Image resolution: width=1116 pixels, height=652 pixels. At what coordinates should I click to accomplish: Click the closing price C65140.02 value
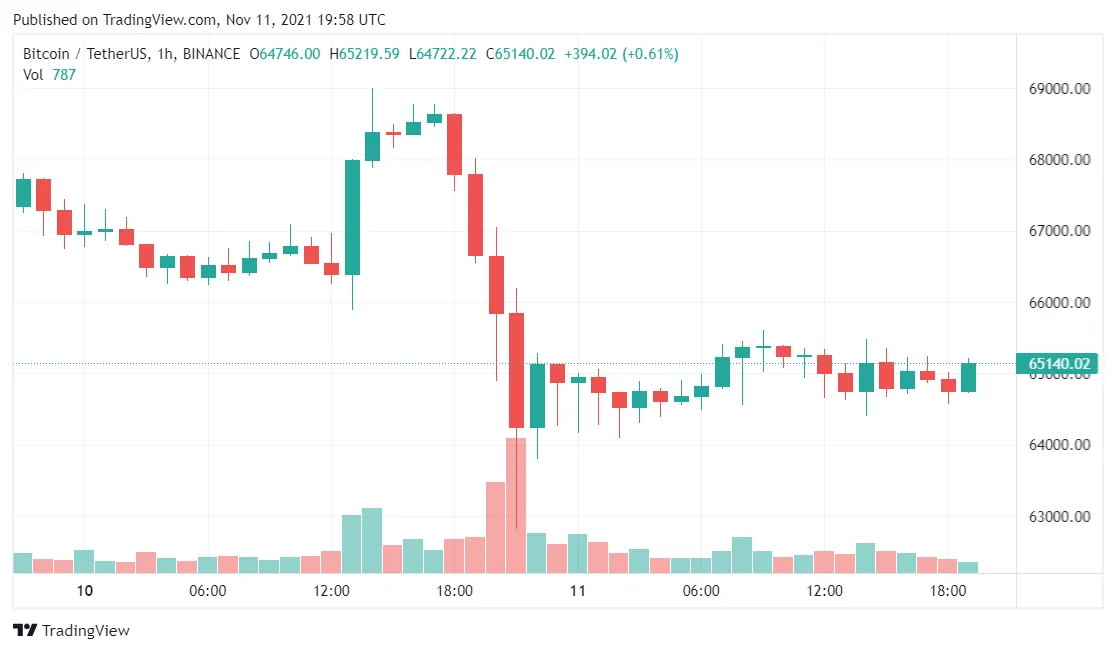click(x=520, y=54)
